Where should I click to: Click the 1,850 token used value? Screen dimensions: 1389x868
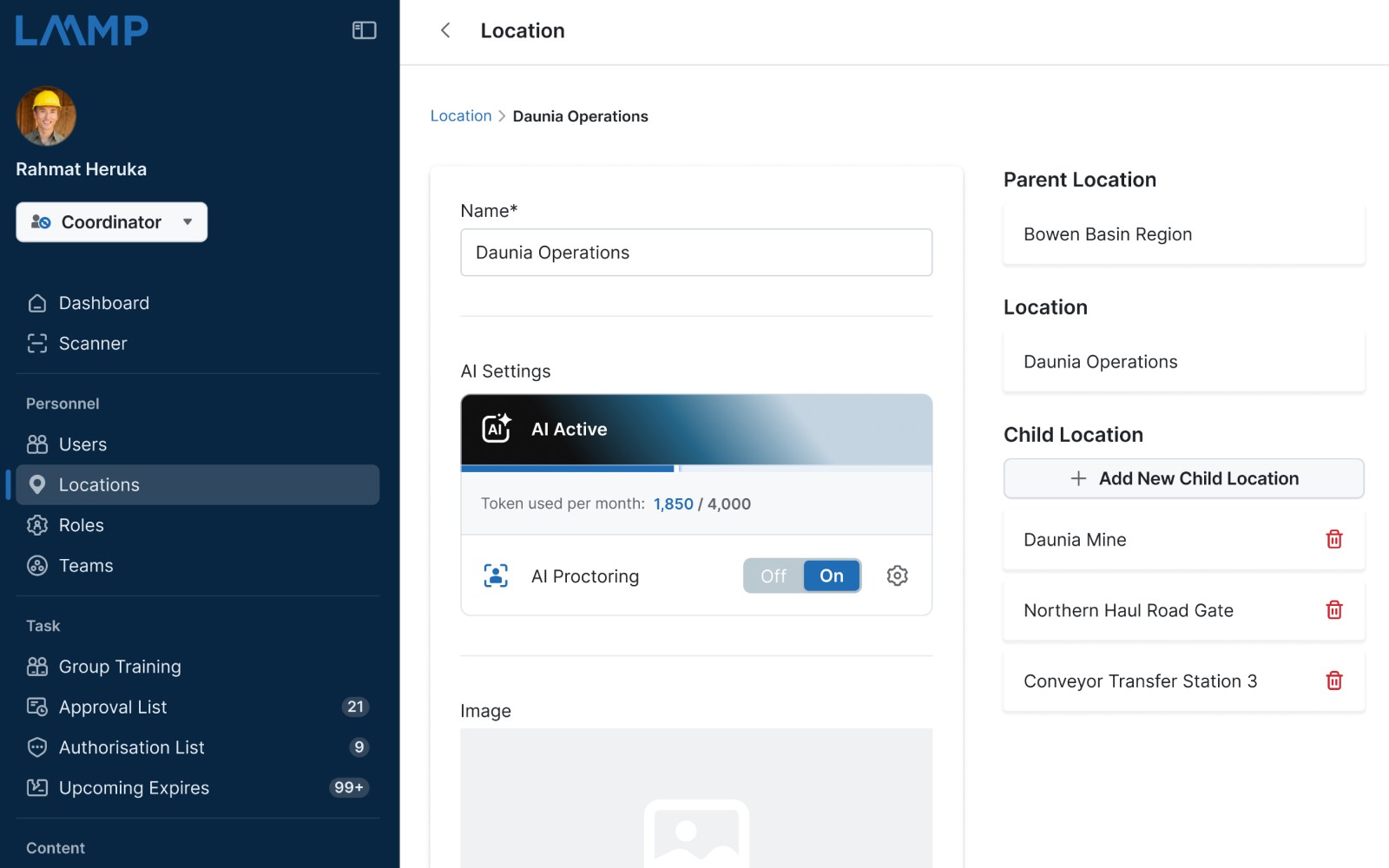(x=674, y=504)
